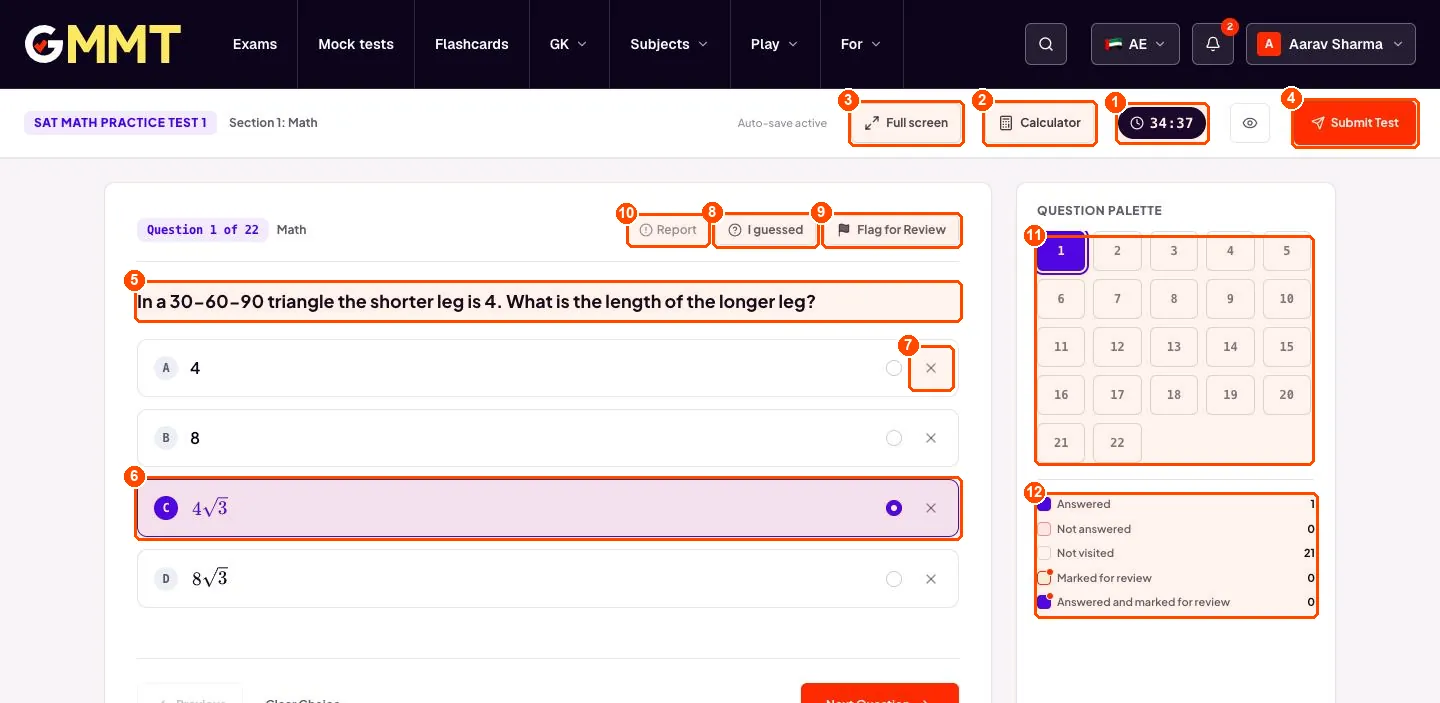Go to Exams in navigation
Screen dimensions: 1440x703
(255, 44)
